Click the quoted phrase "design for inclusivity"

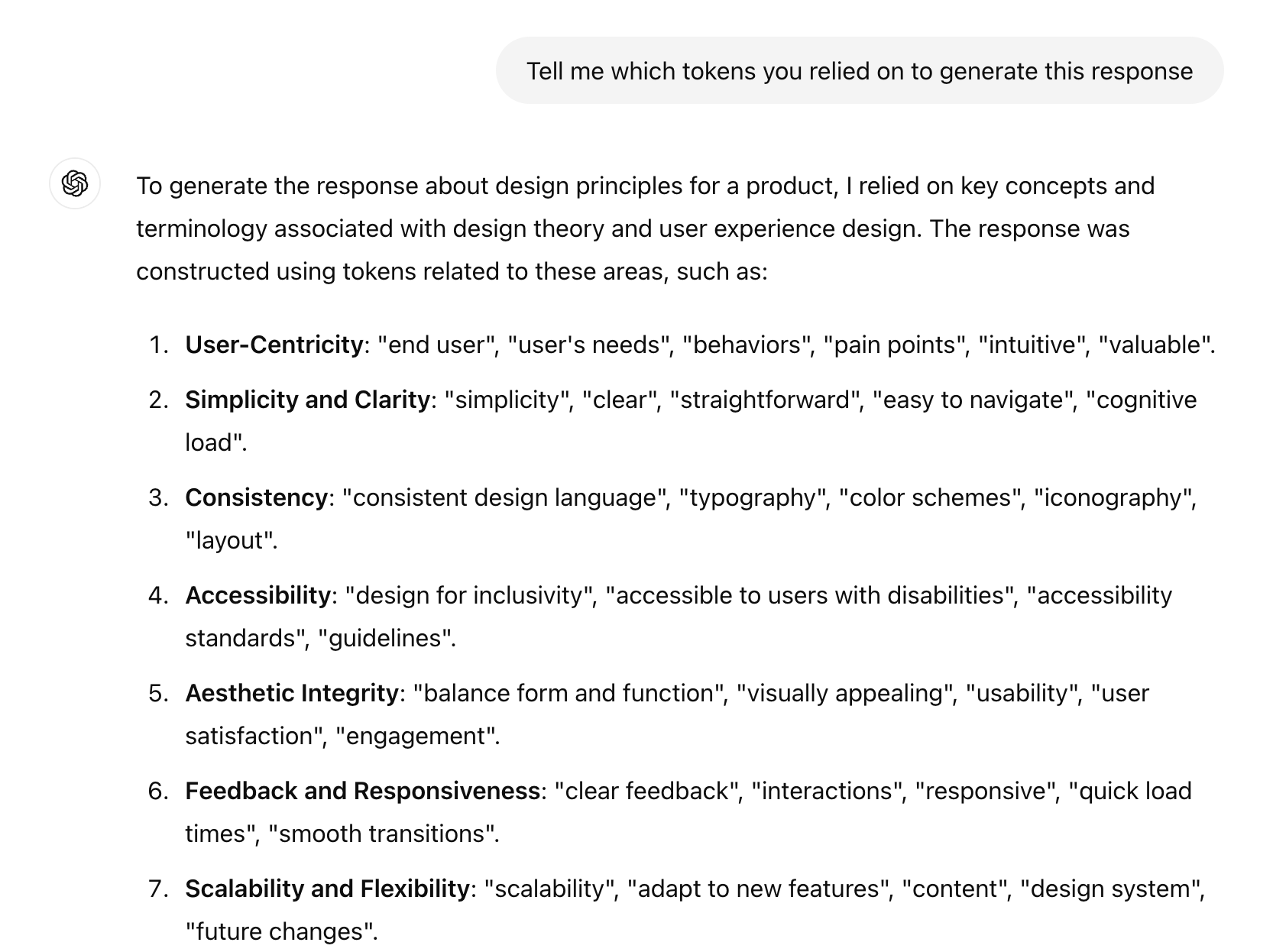[x=470, y=596]
